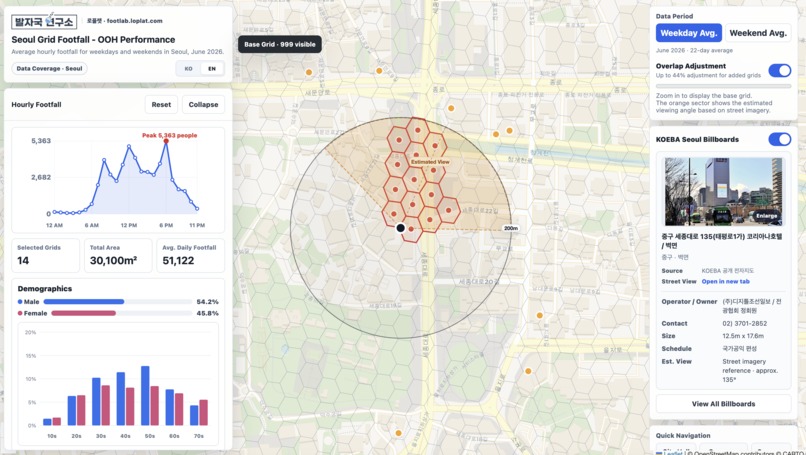Click the orange marker nearest Base Grid badge

pyautogui.click(x=309, y=72)
